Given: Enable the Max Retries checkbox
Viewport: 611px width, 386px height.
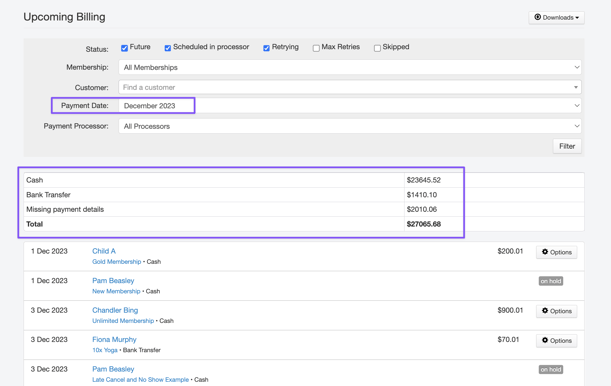Looking at the screenshot, I should 316,48.
